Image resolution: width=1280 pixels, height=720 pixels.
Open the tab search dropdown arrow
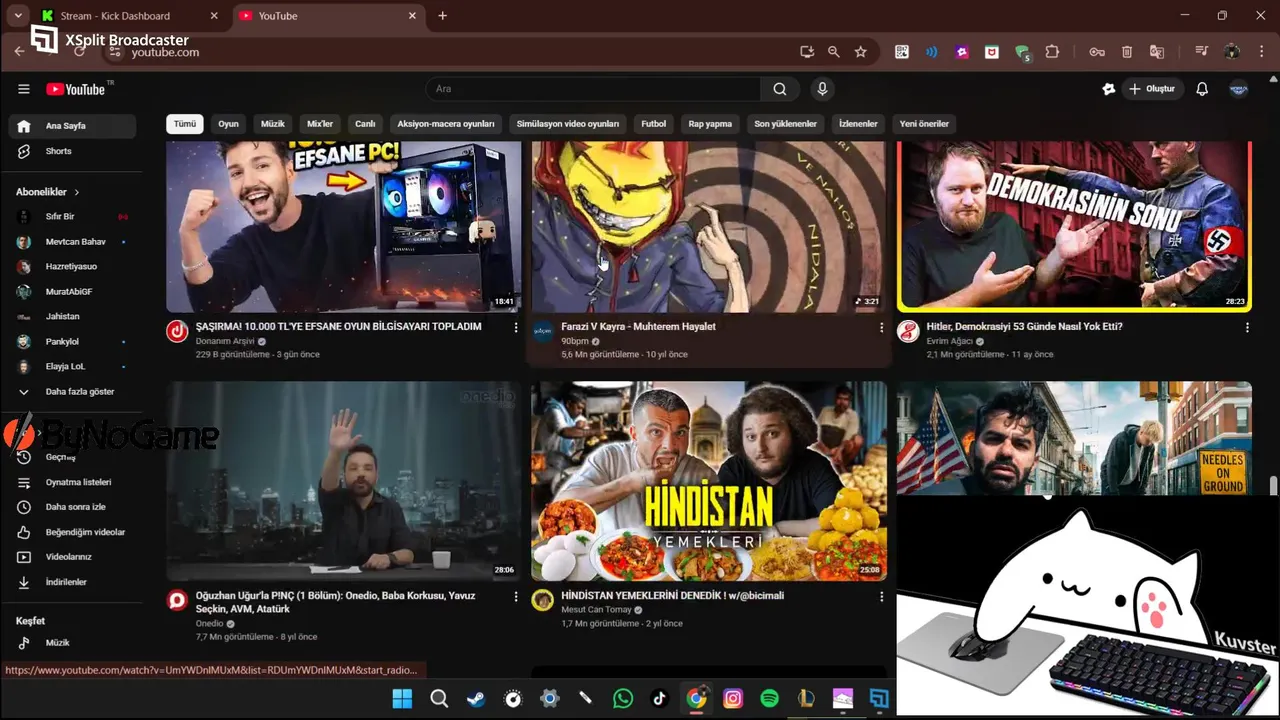[18, 16]
